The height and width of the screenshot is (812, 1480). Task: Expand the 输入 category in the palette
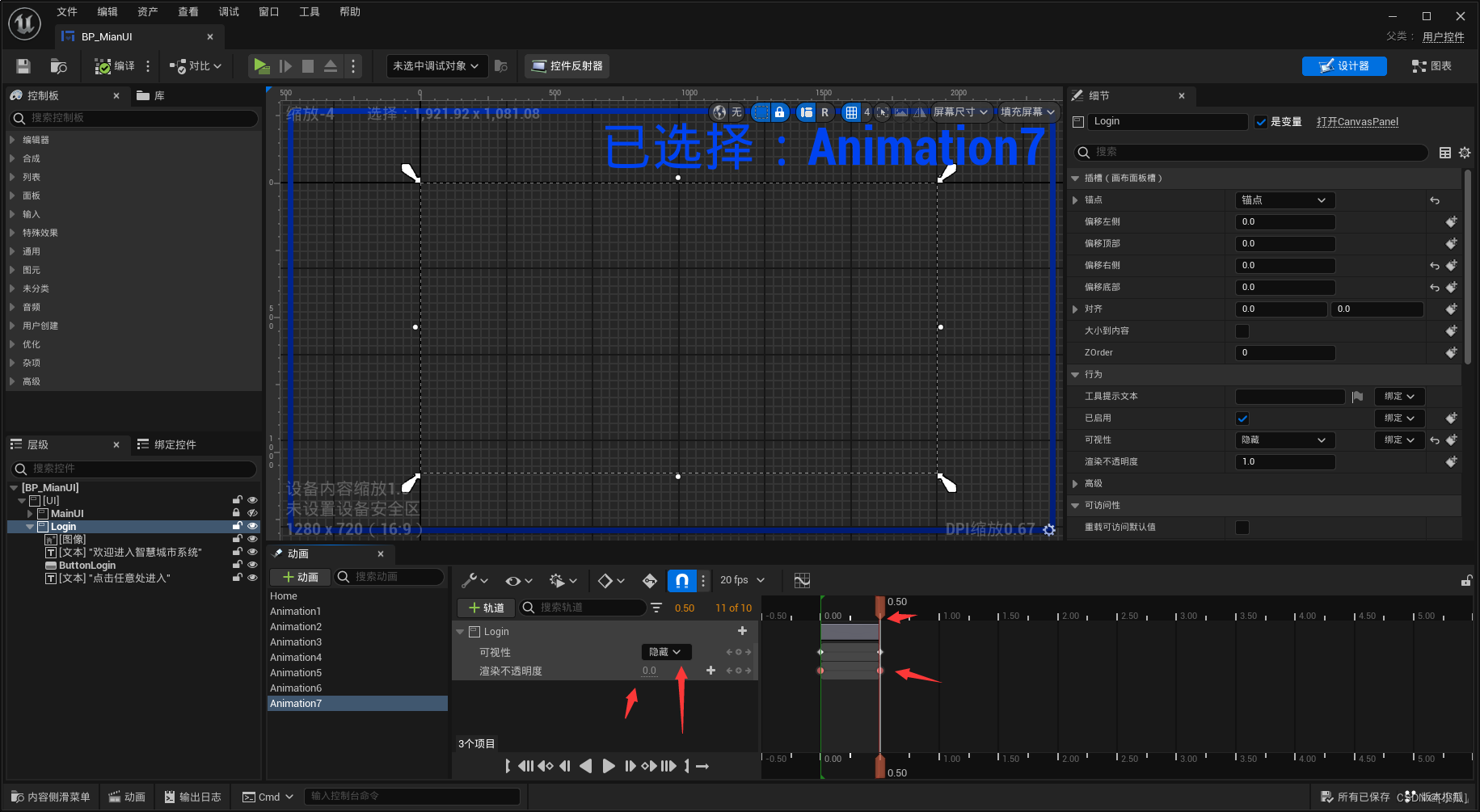tap(12, 214)
